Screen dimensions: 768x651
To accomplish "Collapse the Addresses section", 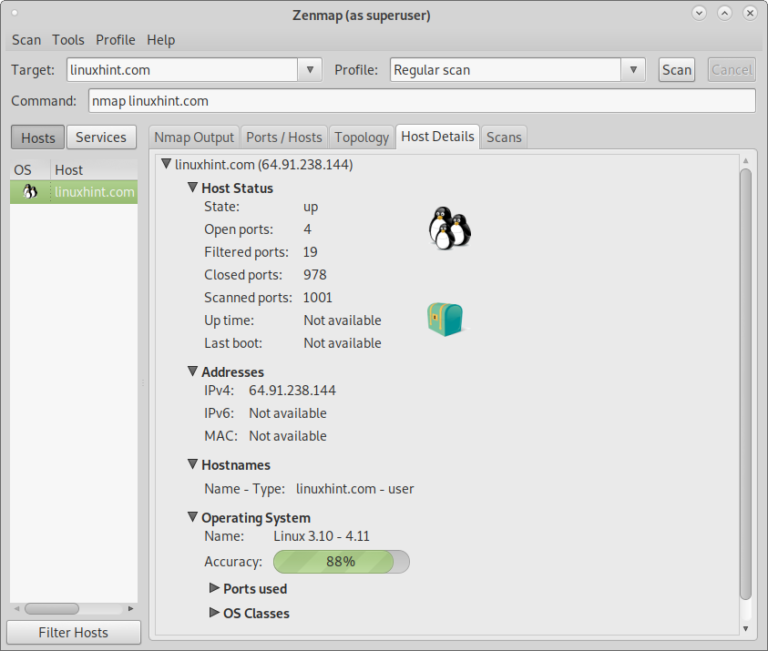I will click(193, 371).
